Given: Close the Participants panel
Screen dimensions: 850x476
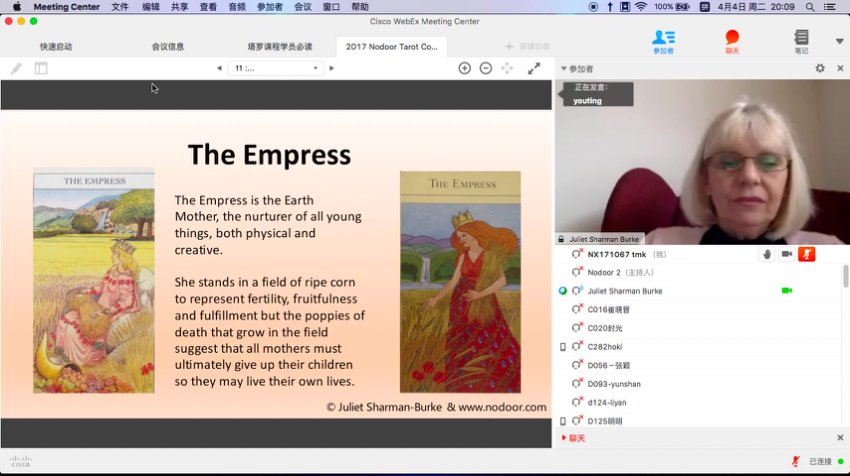Looking at the screenshot, I should click(x=840, y=68).
